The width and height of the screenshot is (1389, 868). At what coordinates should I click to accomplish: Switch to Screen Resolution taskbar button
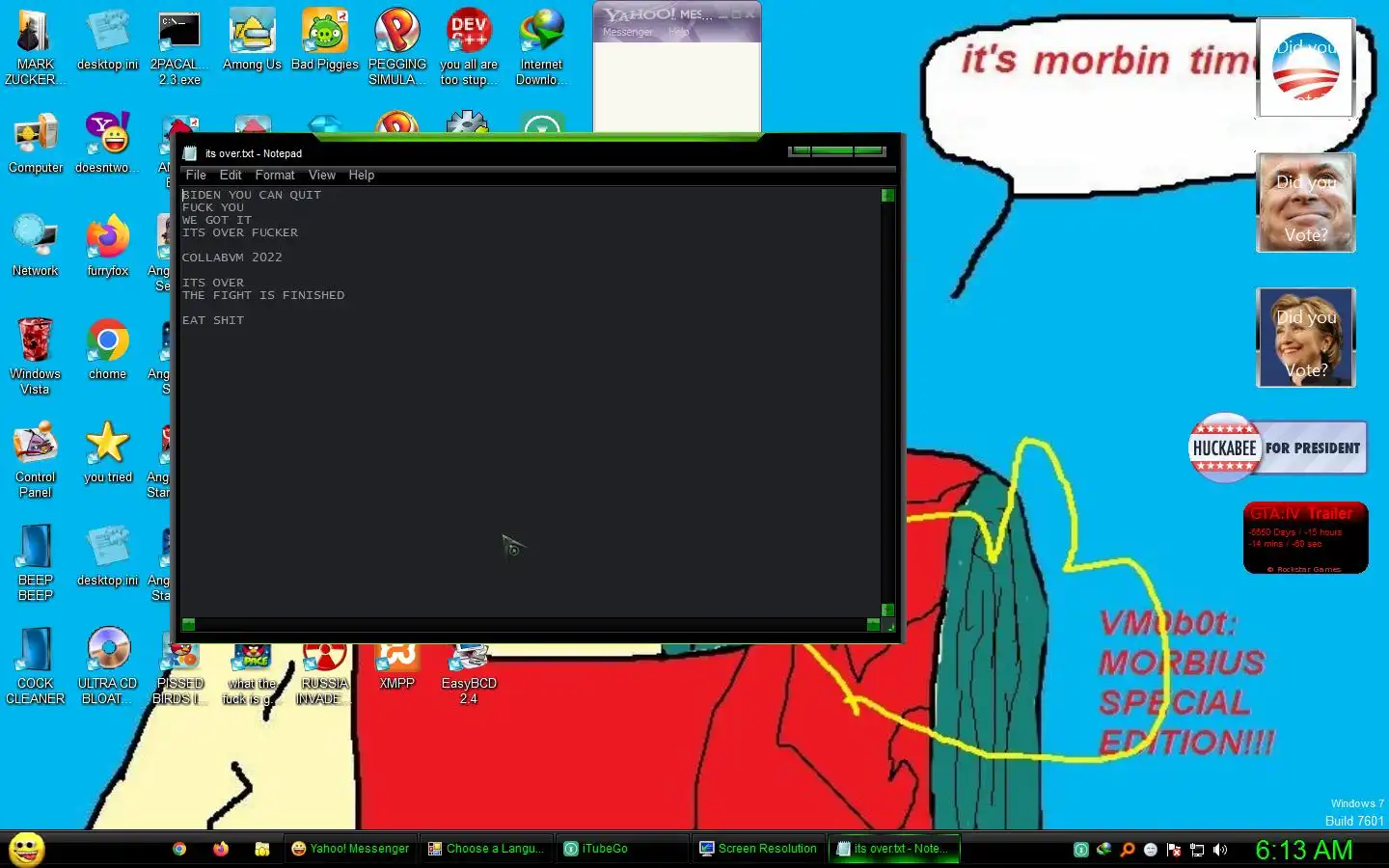[x=760, y=849]
